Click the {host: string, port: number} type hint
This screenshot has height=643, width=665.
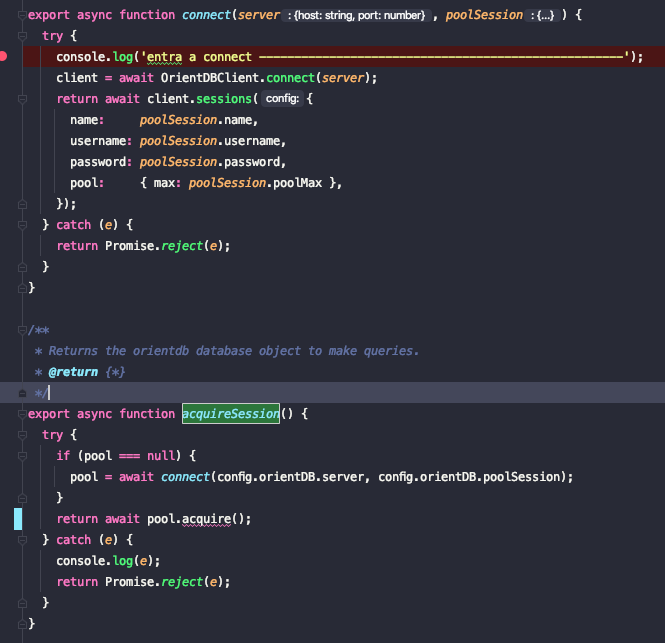[356, 16]
